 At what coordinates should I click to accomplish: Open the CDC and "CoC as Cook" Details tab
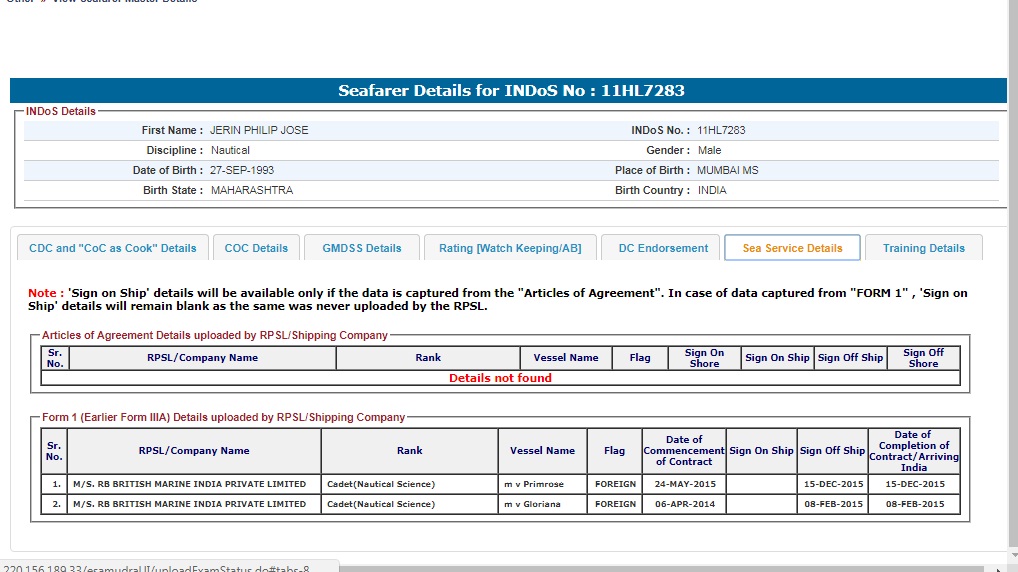click(113, 248)
